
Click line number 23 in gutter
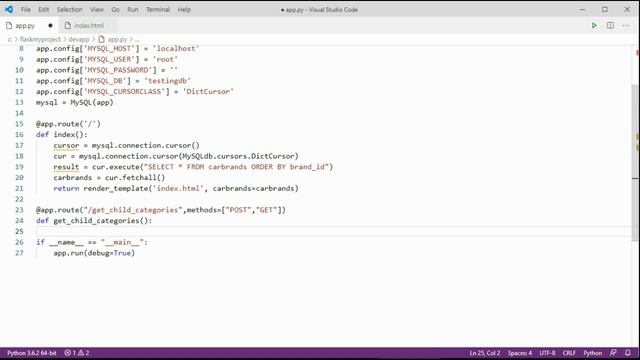pyautogui.click(x=19, y=210)
